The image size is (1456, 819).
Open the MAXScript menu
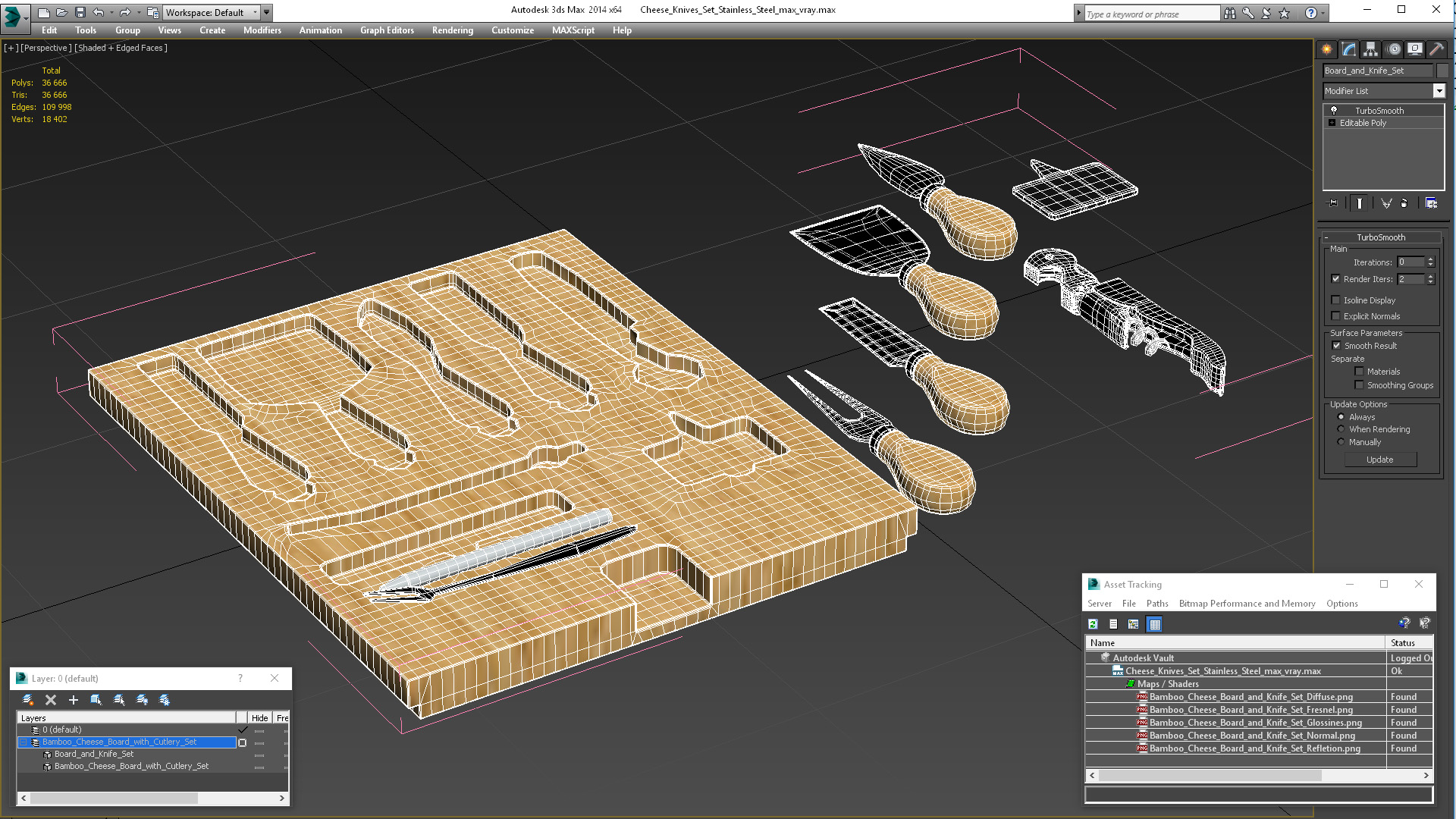pos(573,30)
